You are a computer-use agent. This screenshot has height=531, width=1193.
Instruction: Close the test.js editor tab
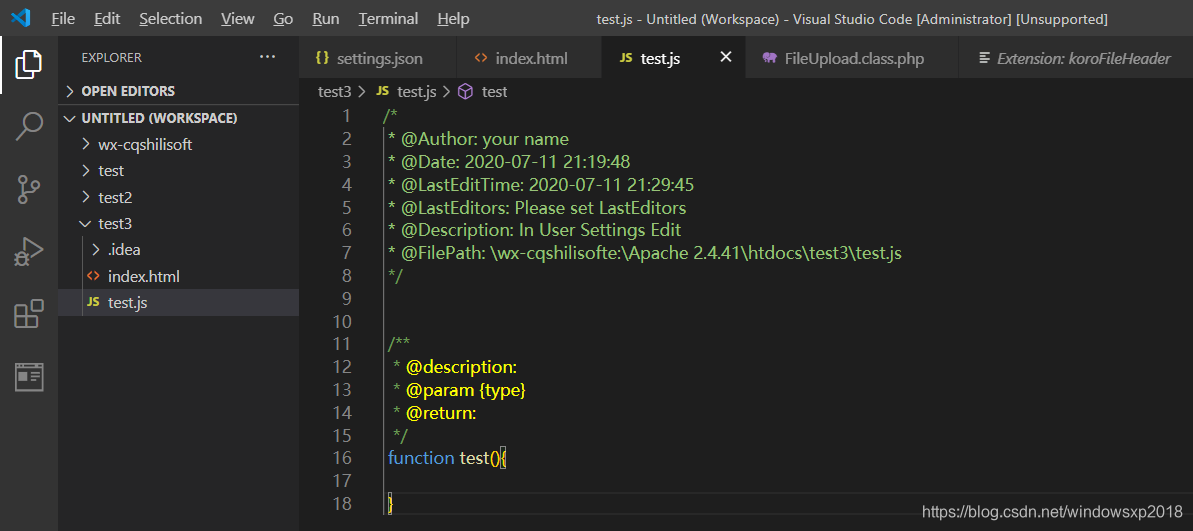point(726,58)
